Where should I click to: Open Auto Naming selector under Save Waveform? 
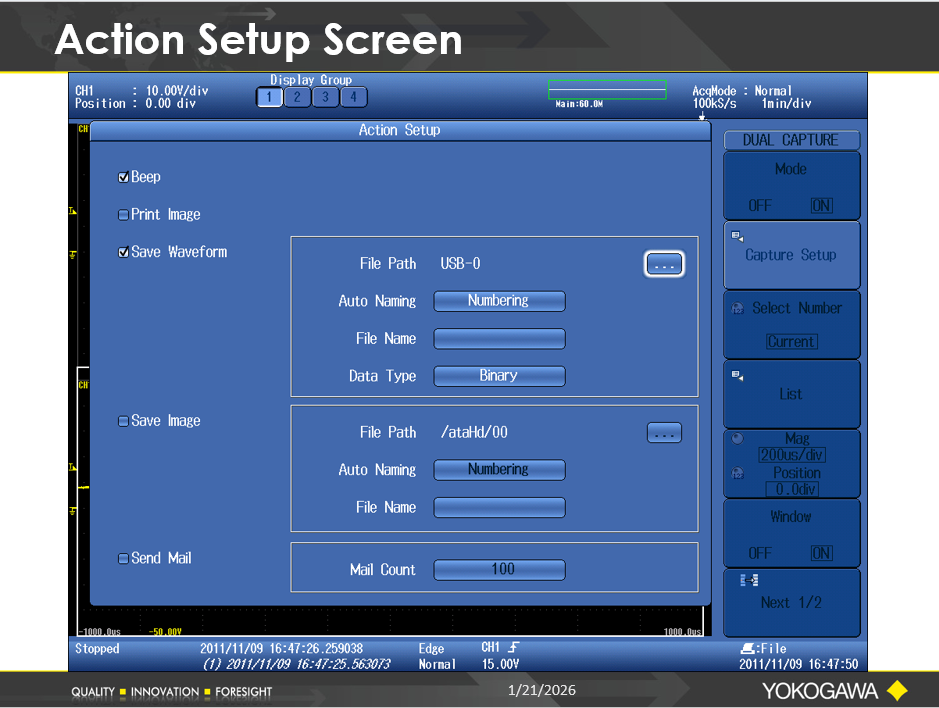point(499,301)
